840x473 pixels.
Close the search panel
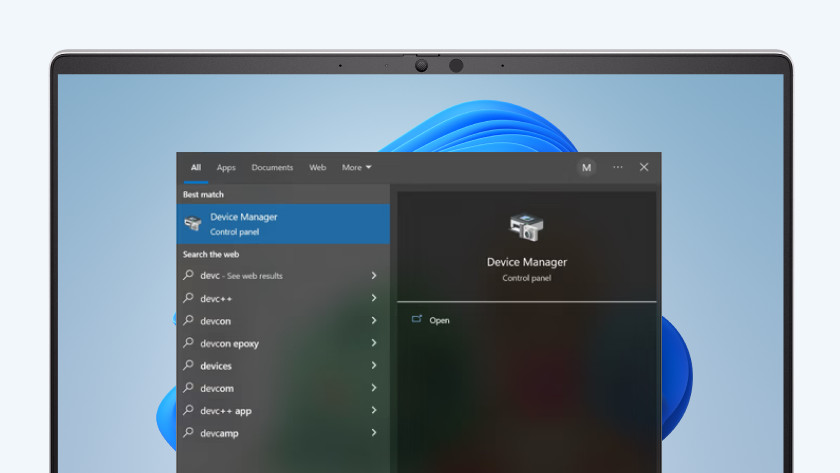(x=644, y=167)
